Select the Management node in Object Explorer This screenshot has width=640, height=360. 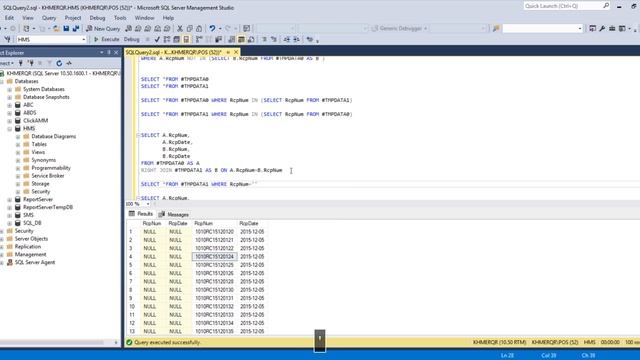point(31,255)
